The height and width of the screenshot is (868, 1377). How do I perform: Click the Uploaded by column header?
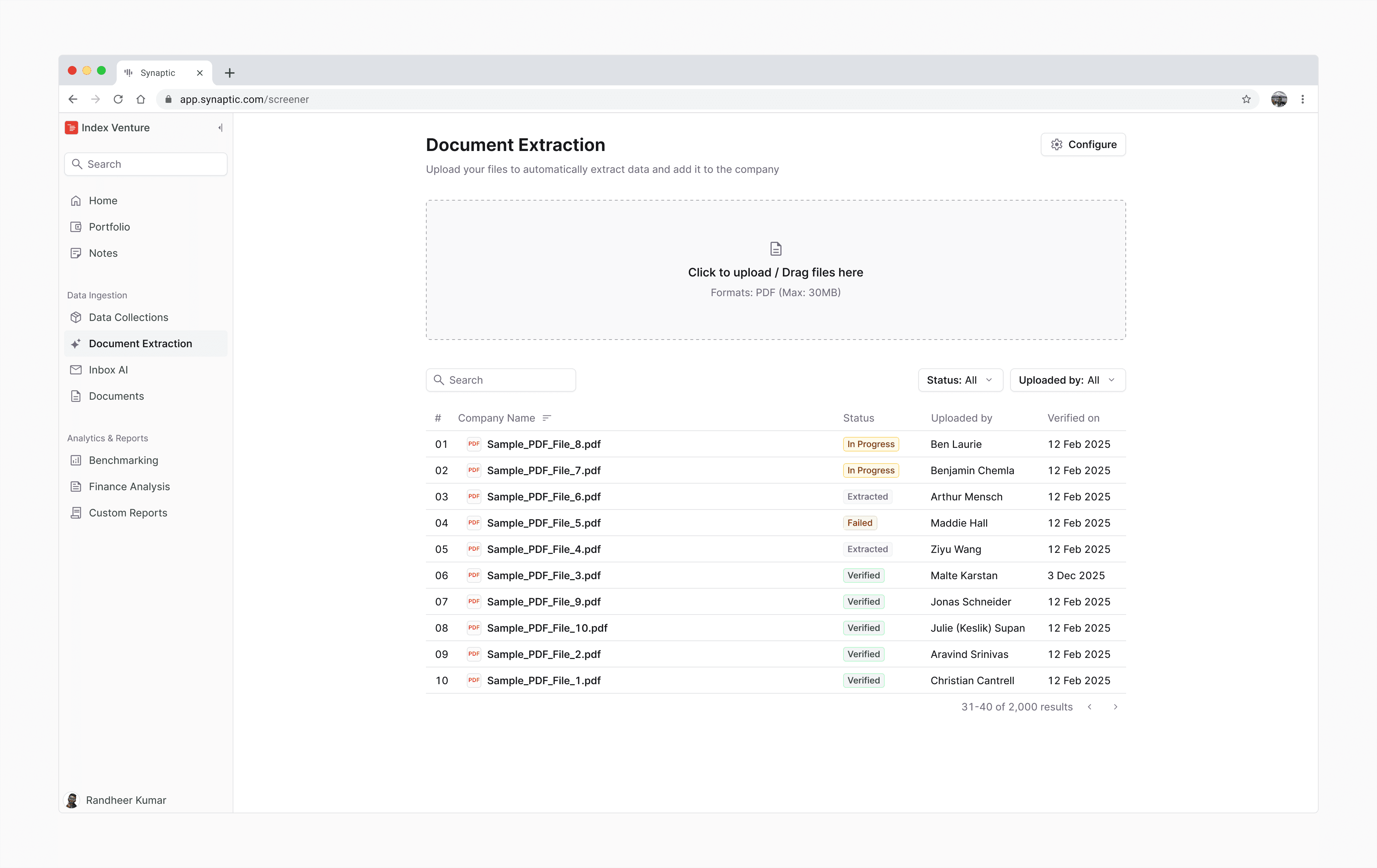tap(961, 418)
